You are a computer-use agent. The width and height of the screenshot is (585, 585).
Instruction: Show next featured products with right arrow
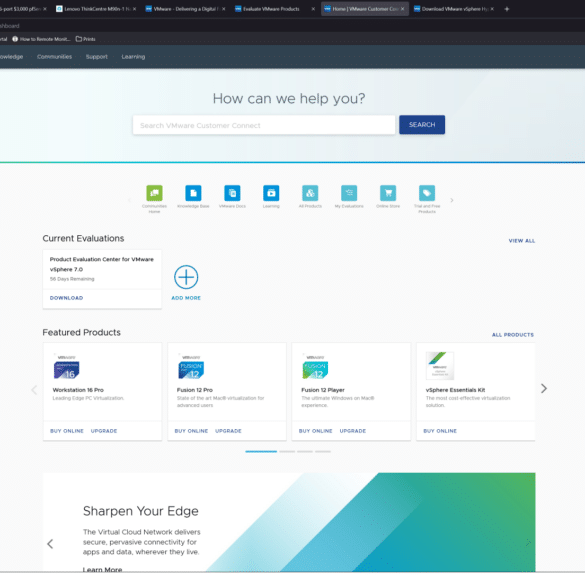pyautogui.click(x=544, y=388)
